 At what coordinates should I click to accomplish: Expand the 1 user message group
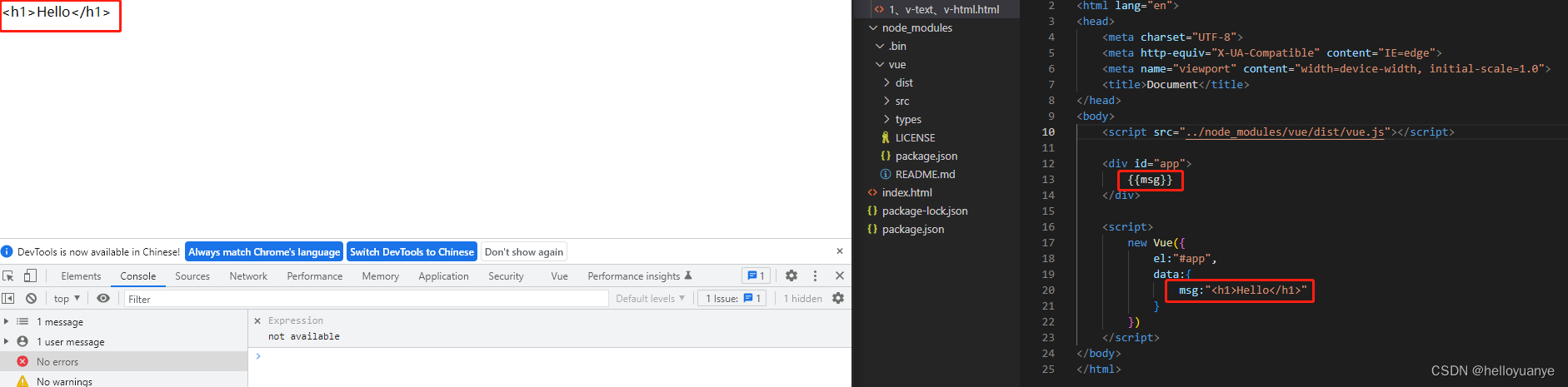6,341
